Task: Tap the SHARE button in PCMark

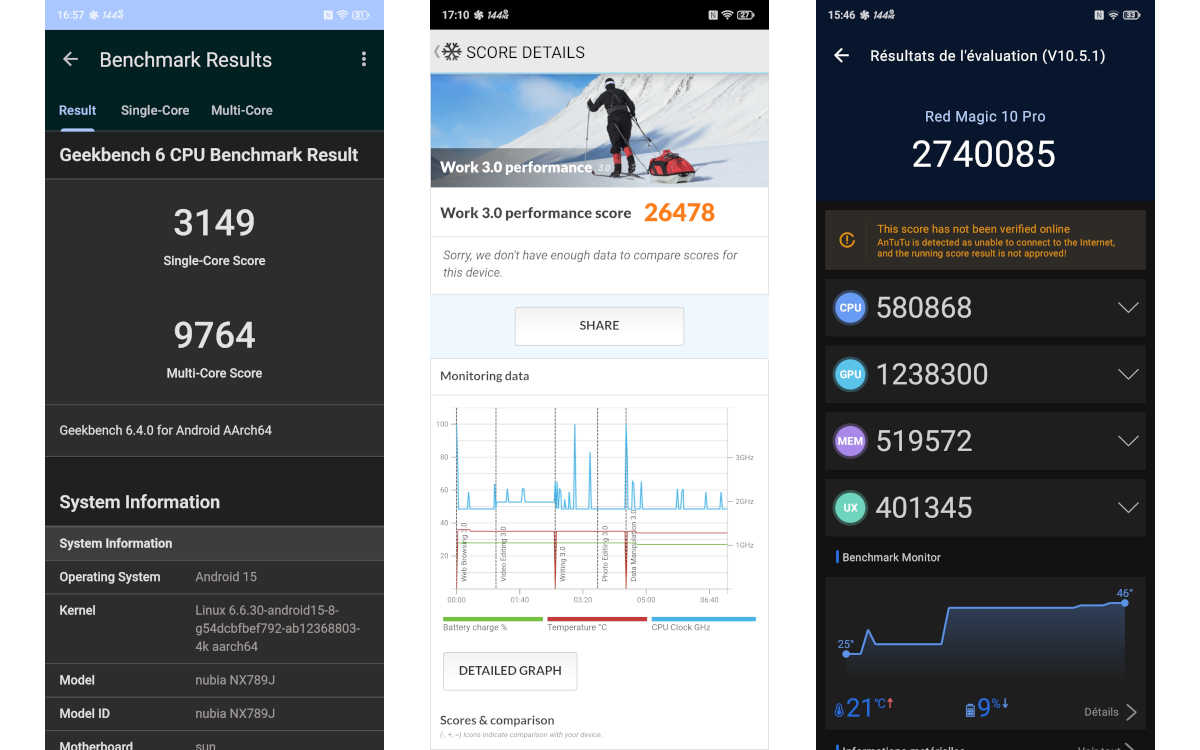Action: tap(599, 326)
